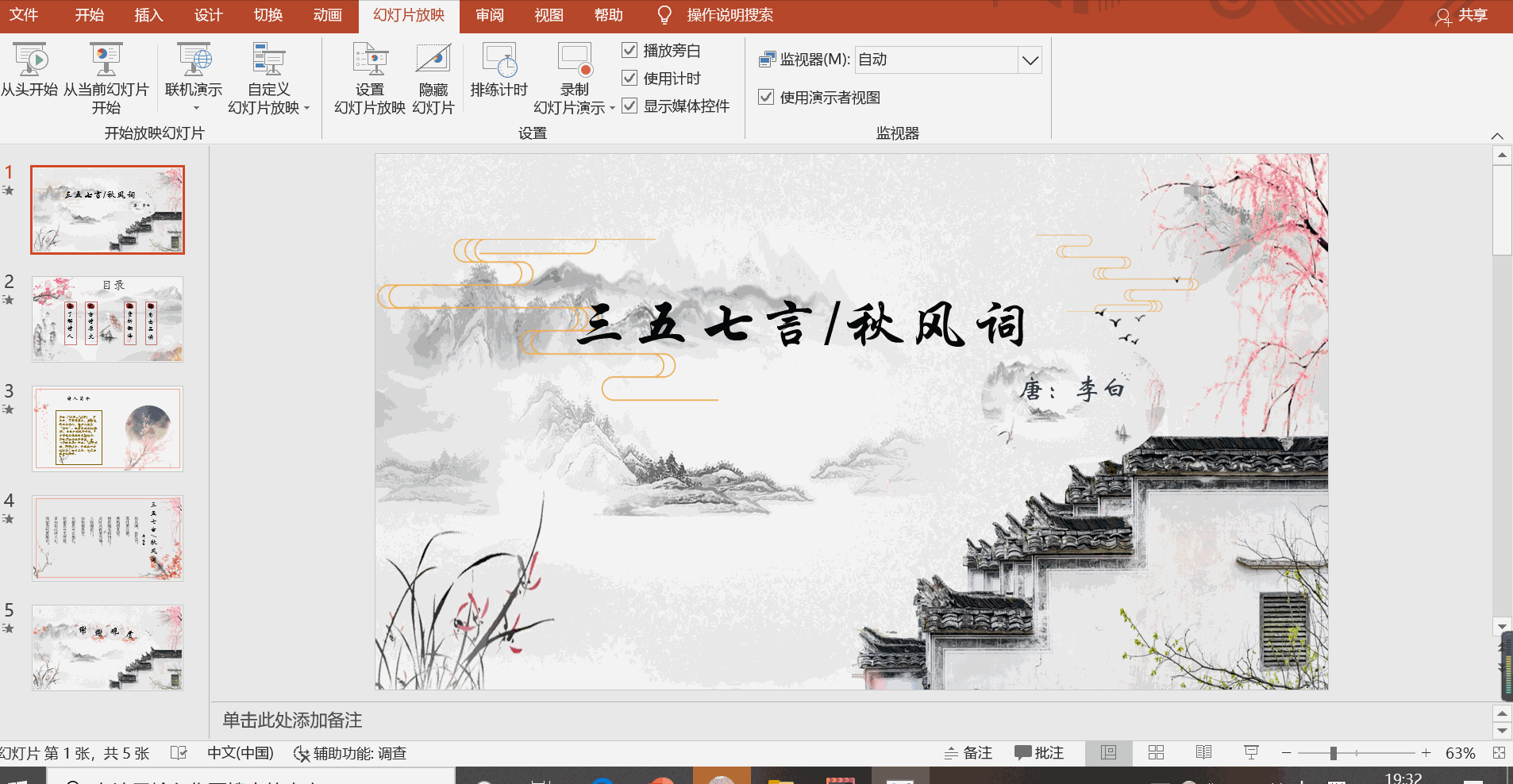Click spell check icon in status bar

point(179,753)
